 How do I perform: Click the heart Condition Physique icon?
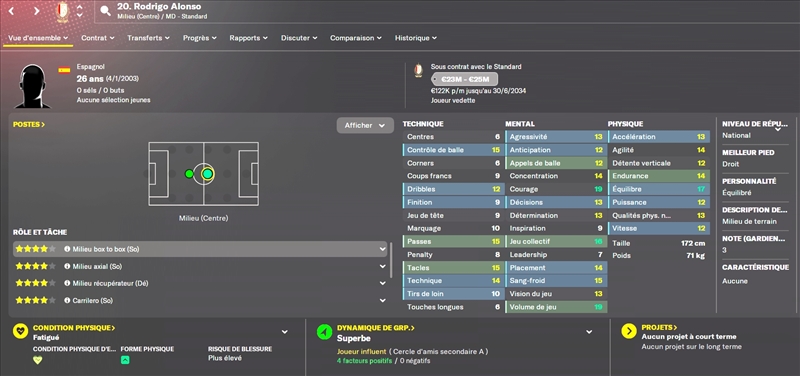point(20,332)
